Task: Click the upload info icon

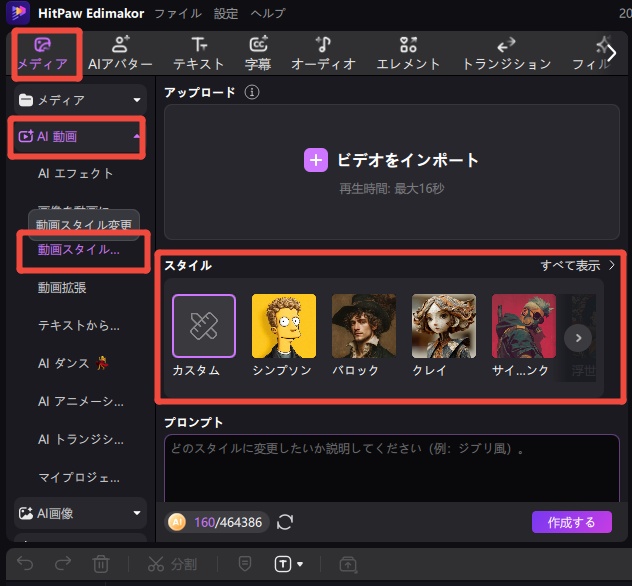Action: [252, 92]
